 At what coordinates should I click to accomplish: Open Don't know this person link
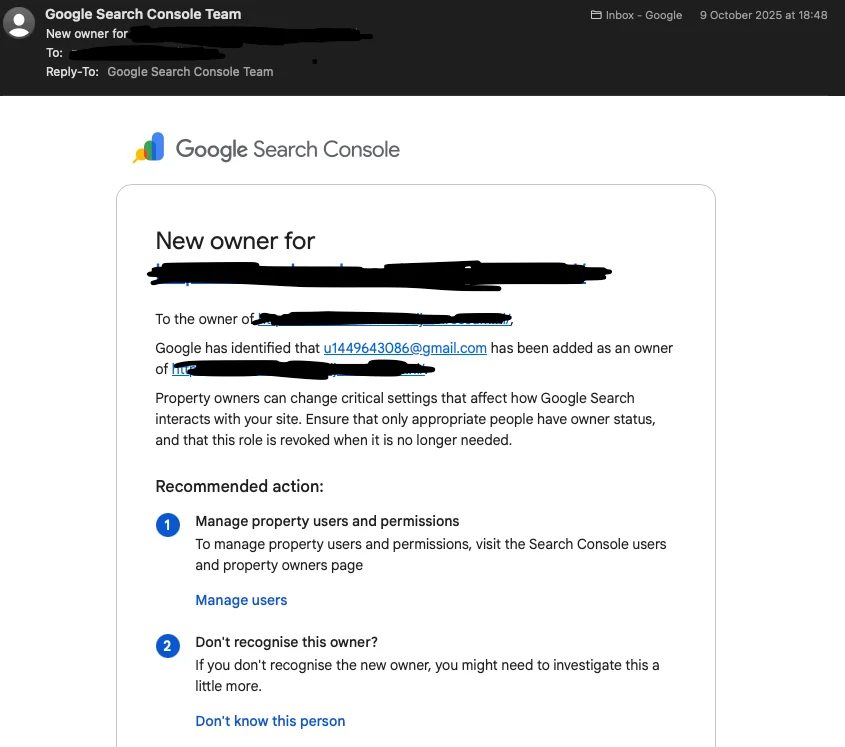(x=270, y=721)
